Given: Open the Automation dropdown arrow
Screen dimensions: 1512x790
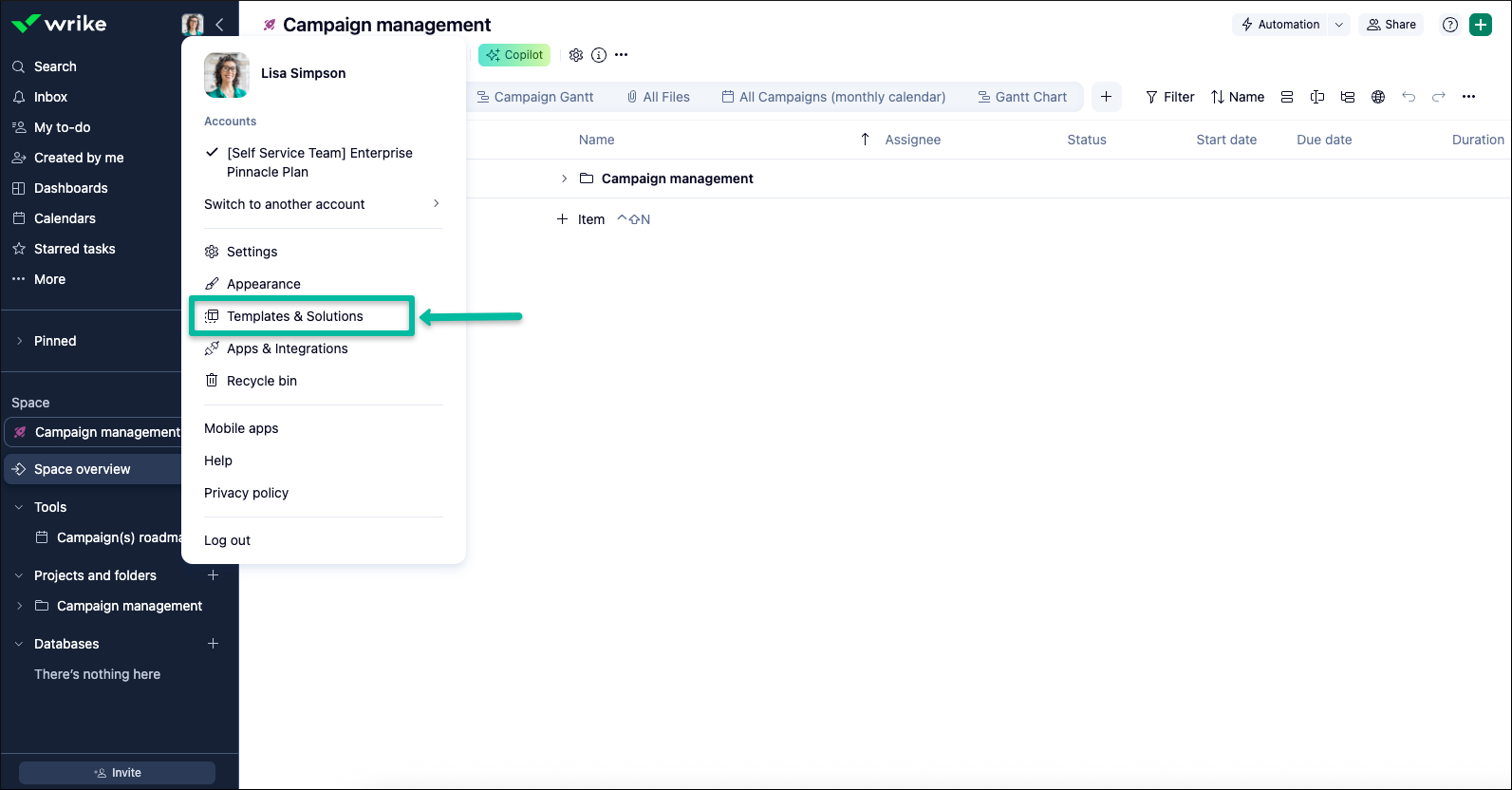Looking at the screenshot, I should [x=1339, y=25].
